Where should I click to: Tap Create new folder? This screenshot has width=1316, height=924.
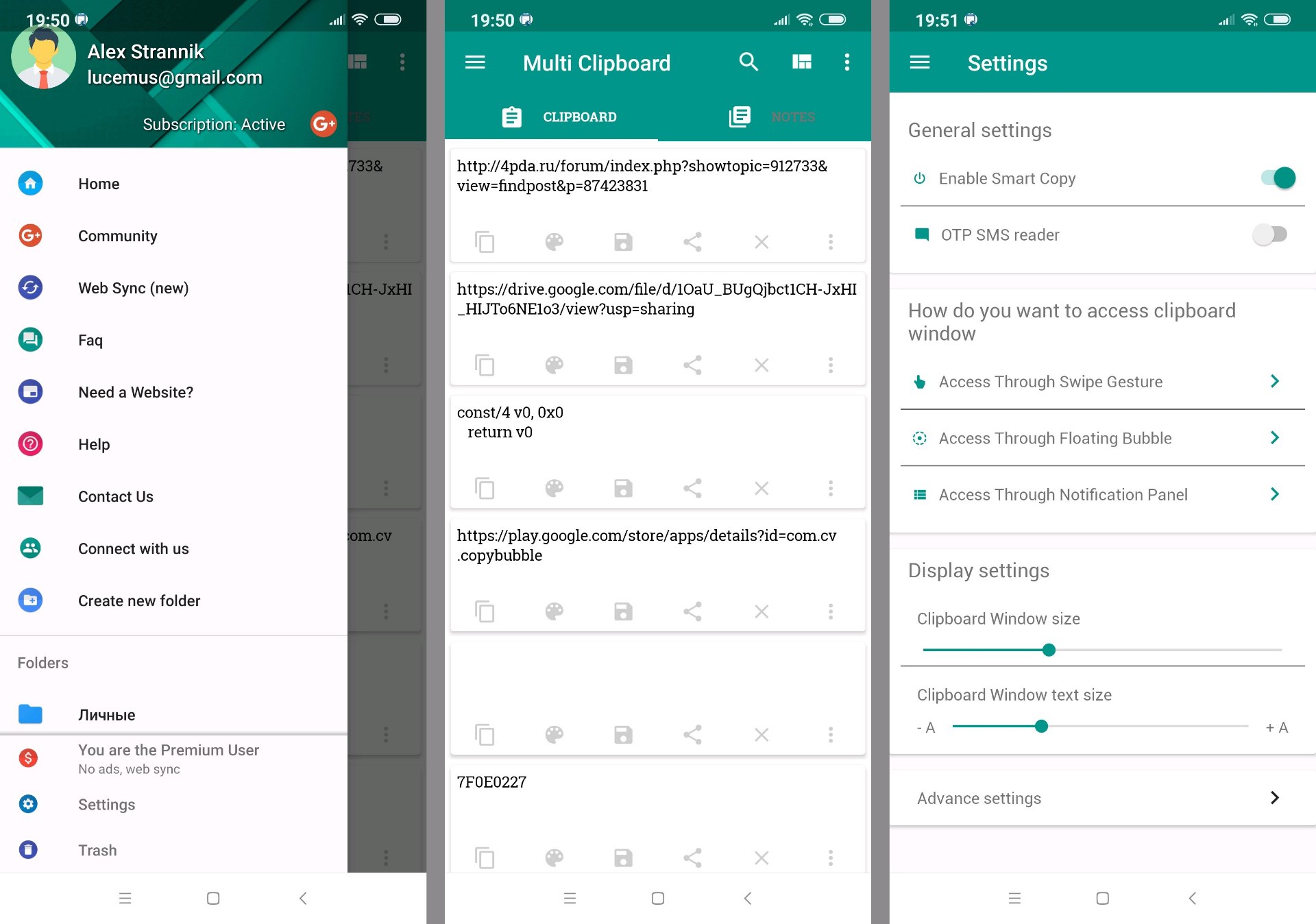173,600
